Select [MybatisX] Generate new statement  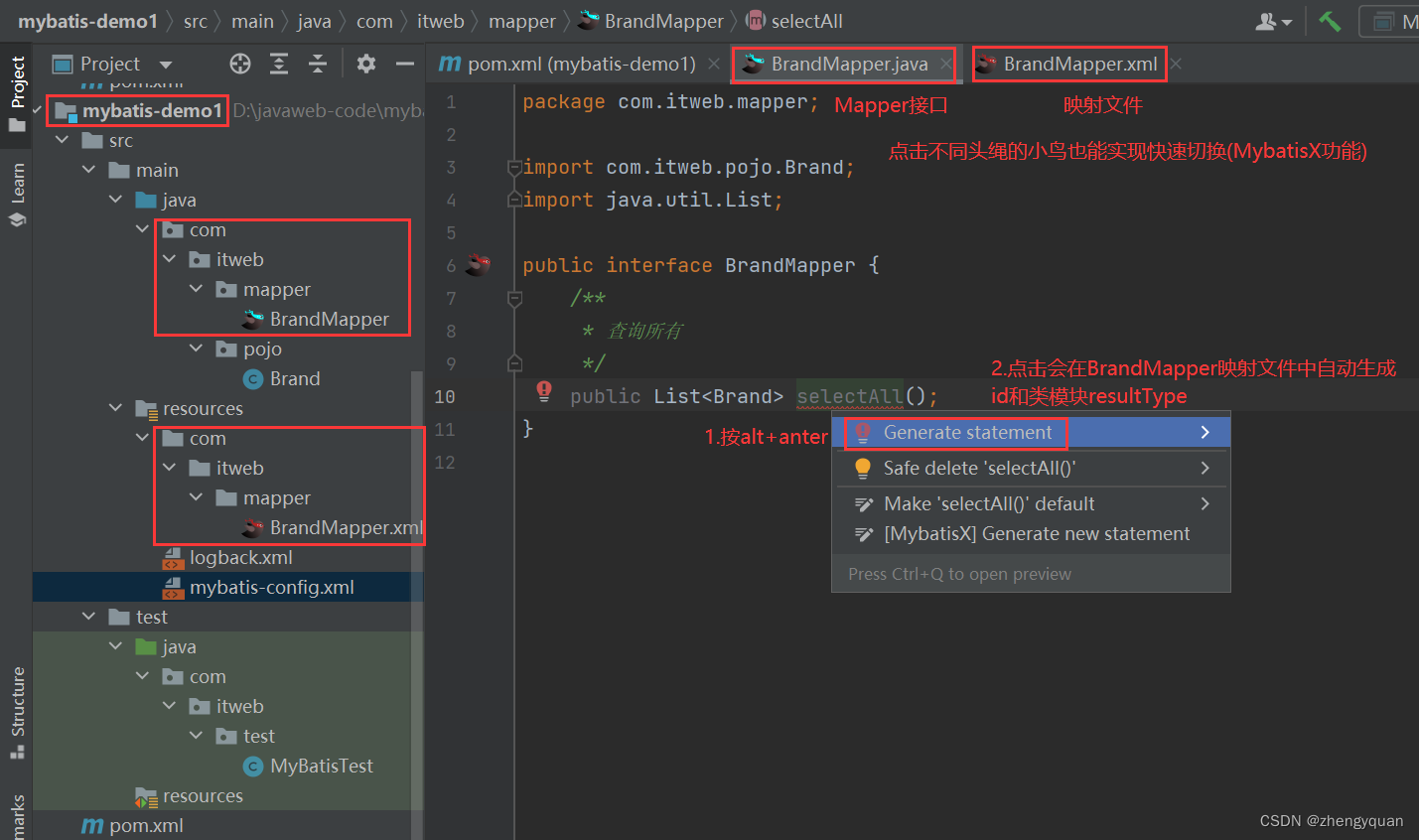1032,534
